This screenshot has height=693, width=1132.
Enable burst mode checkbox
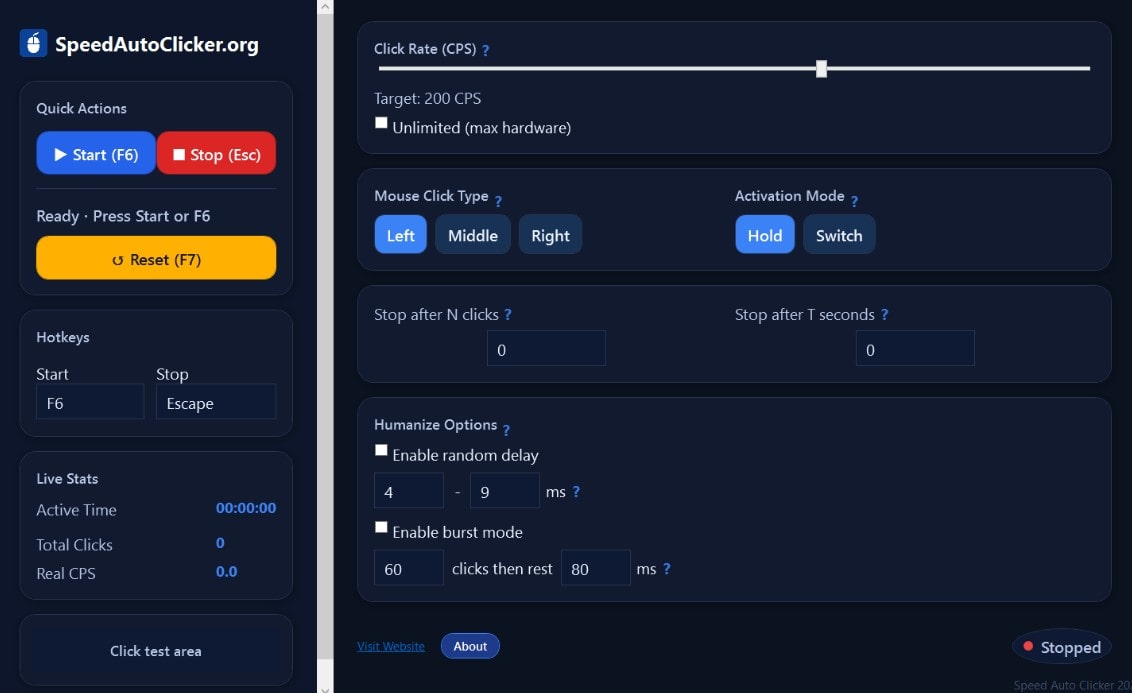coord(381,527)
